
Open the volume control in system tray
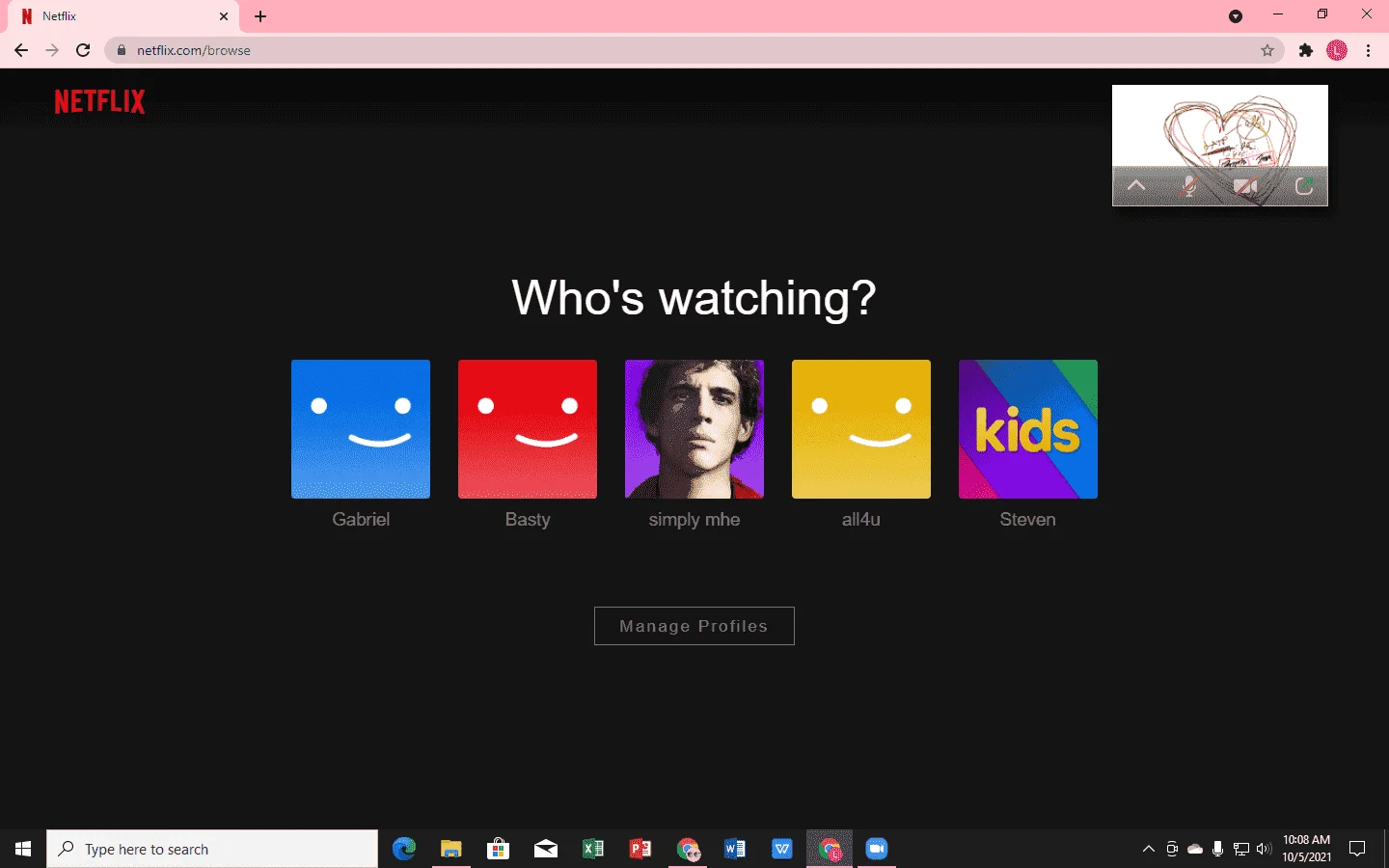click(x=1265, y=849)
